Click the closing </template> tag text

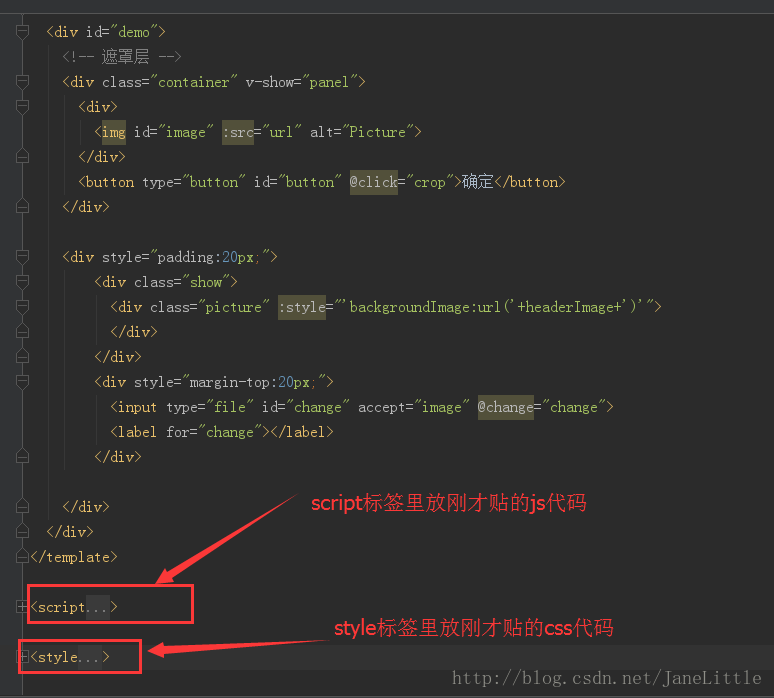click(74, 557)
